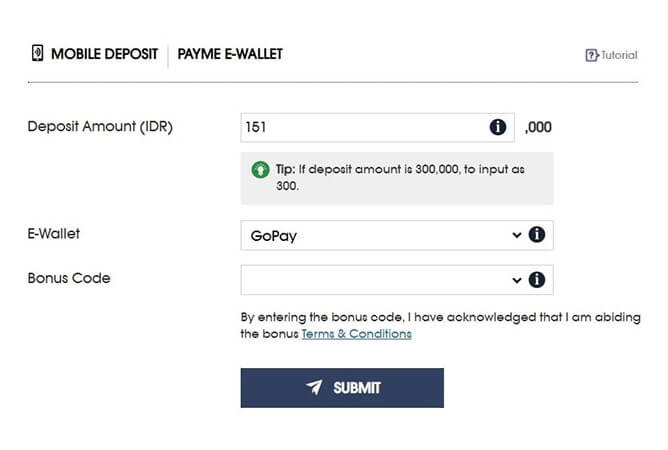Open the Terms & Conditions link
The width and height of the screenshot is (668, 450).
356,334
